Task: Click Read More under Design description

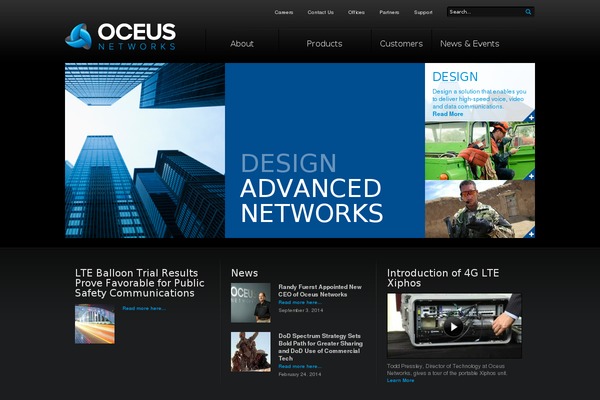Action: coord(448,114)
